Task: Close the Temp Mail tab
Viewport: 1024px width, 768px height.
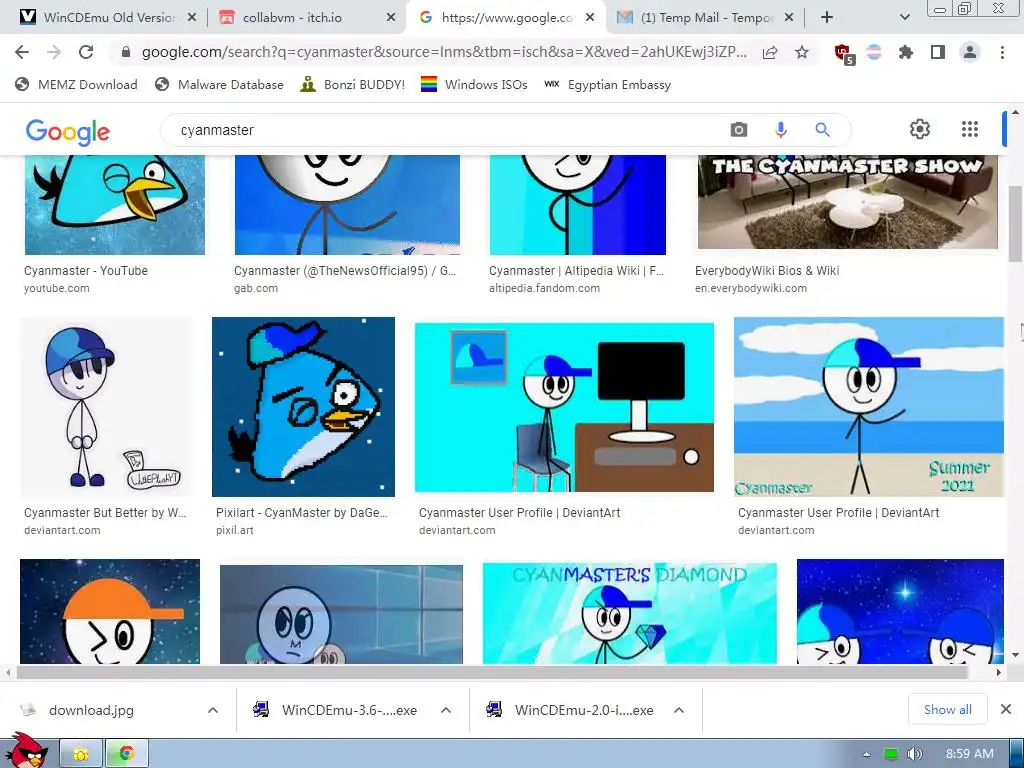Action: pos(789,18)
